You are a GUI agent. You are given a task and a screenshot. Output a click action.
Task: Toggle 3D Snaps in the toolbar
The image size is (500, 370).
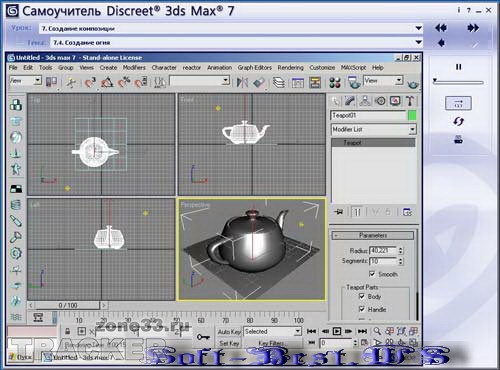(x=90, y=82)
